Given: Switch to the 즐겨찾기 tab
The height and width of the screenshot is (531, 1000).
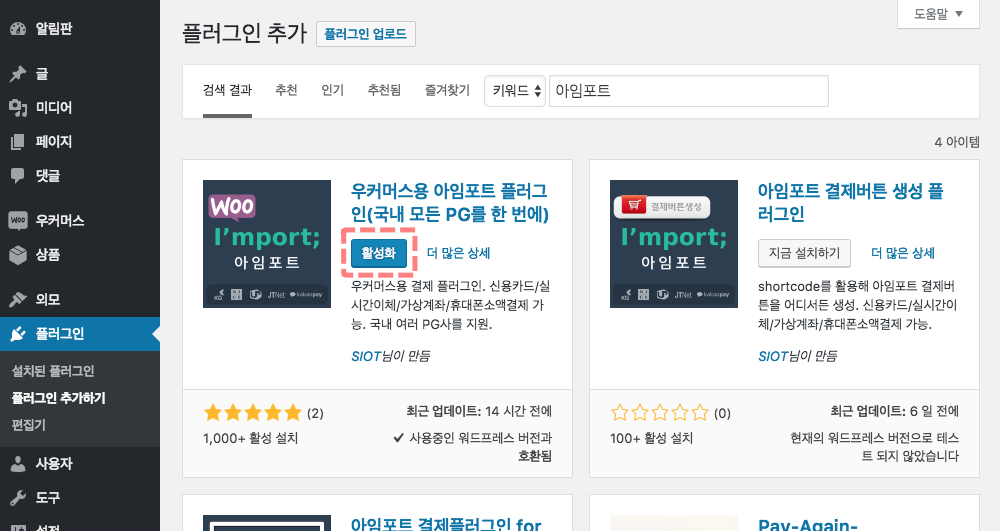Looking at the screenshot, I should click(x=447, y=91).
